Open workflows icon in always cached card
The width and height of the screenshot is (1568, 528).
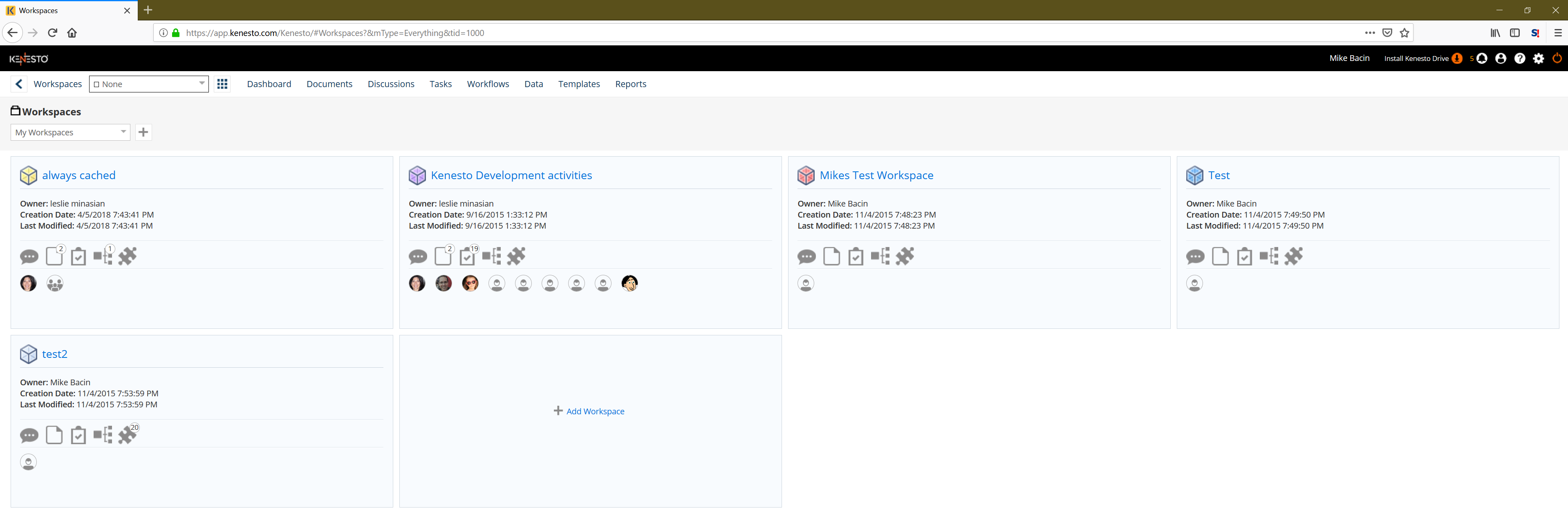pyautogui.click(x=103, y=256)
